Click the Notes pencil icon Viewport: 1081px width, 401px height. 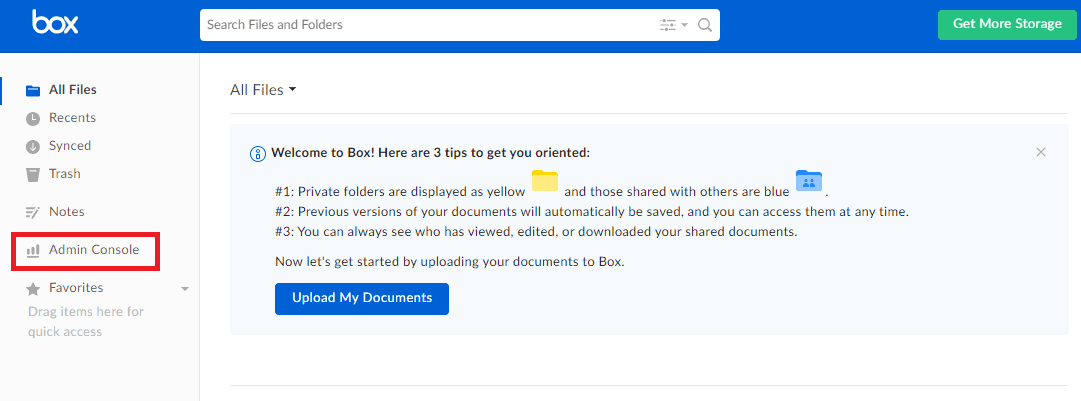coord(33,212)
